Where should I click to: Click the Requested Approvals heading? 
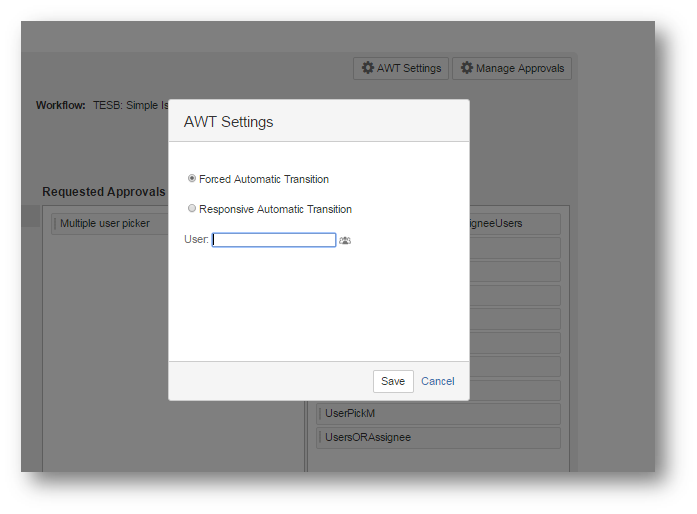(104, 191)
